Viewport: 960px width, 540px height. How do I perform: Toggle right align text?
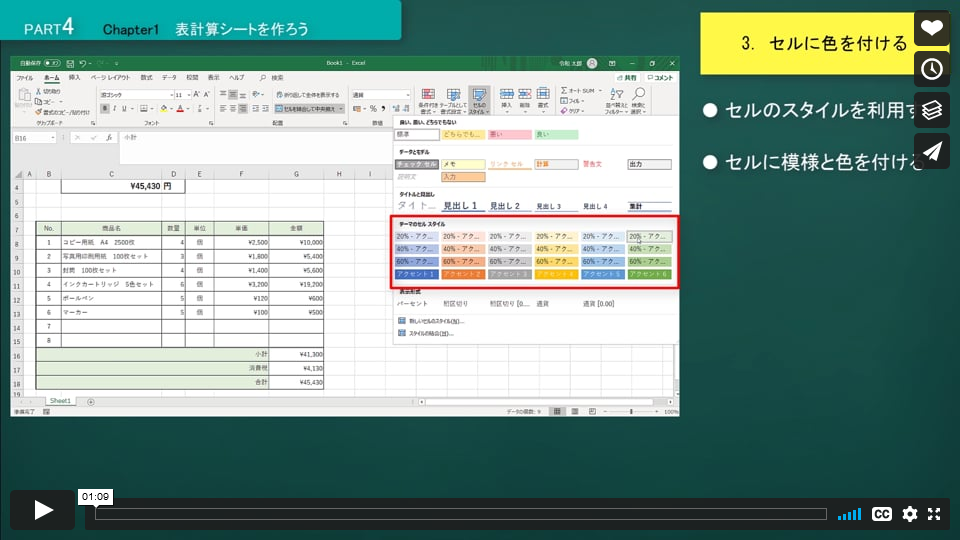[242, 108]
